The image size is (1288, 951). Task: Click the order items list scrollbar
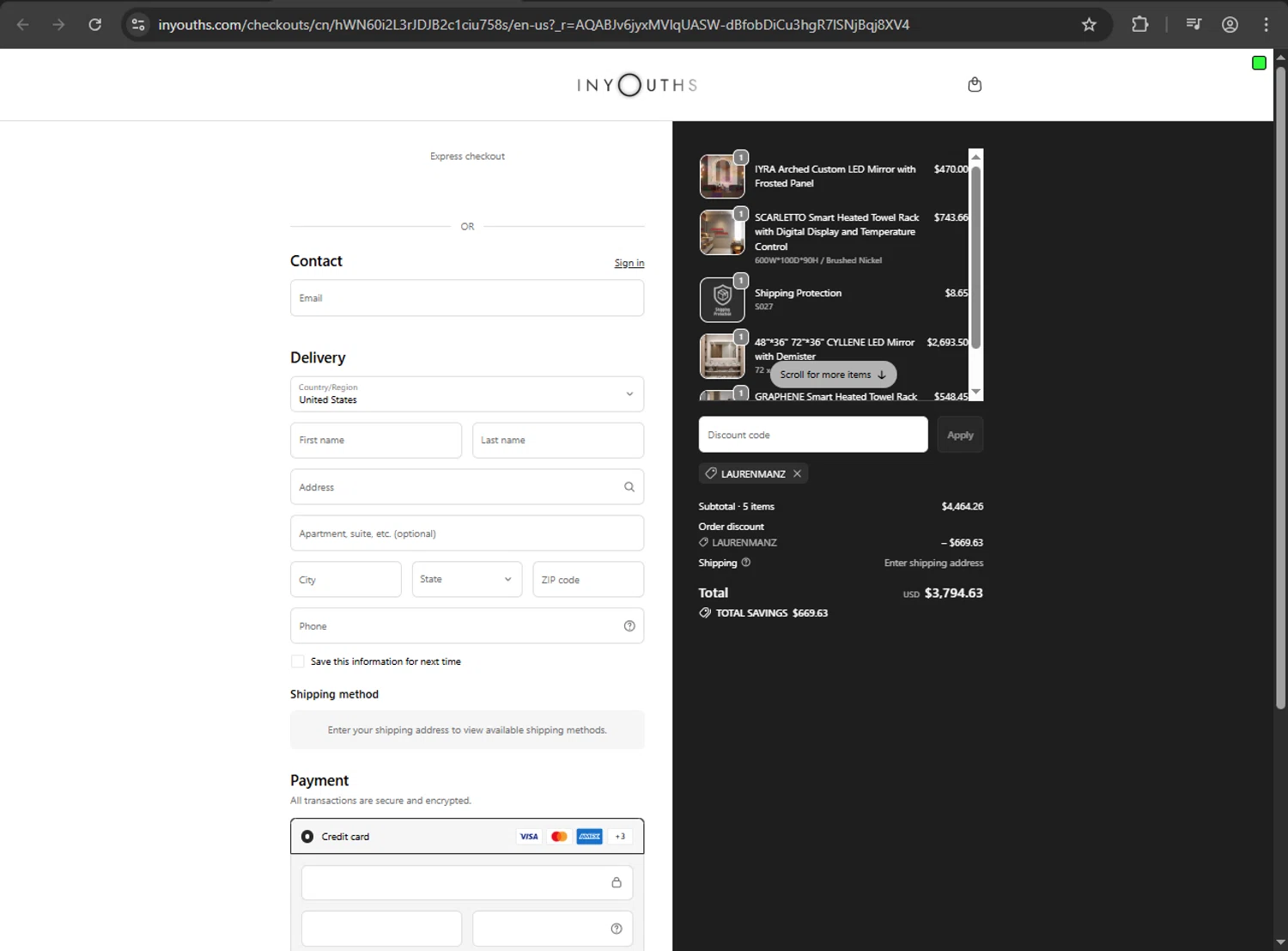pyautogui.click(x=975, y=257)
